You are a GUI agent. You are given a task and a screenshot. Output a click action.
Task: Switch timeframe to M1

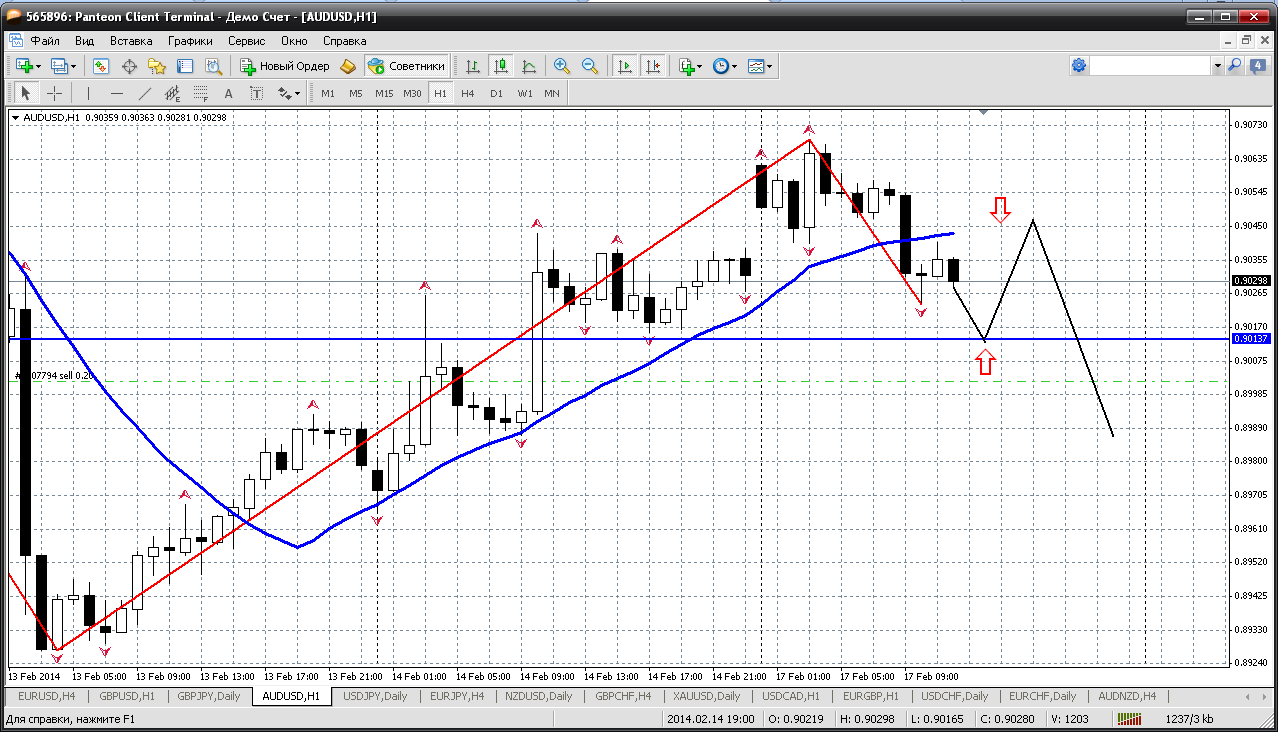coord(328,93)
